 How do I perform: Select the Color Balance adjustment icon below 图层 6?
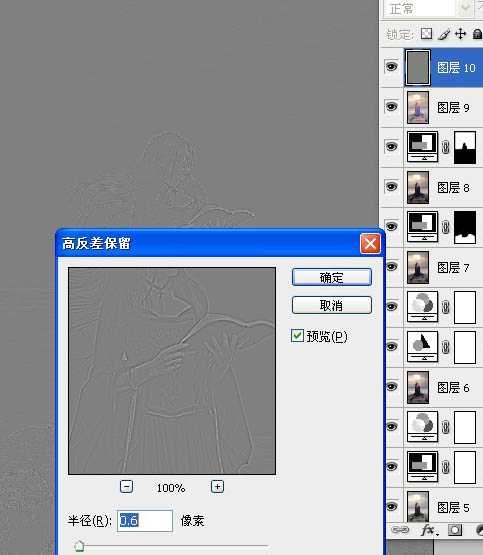point(422,427)
